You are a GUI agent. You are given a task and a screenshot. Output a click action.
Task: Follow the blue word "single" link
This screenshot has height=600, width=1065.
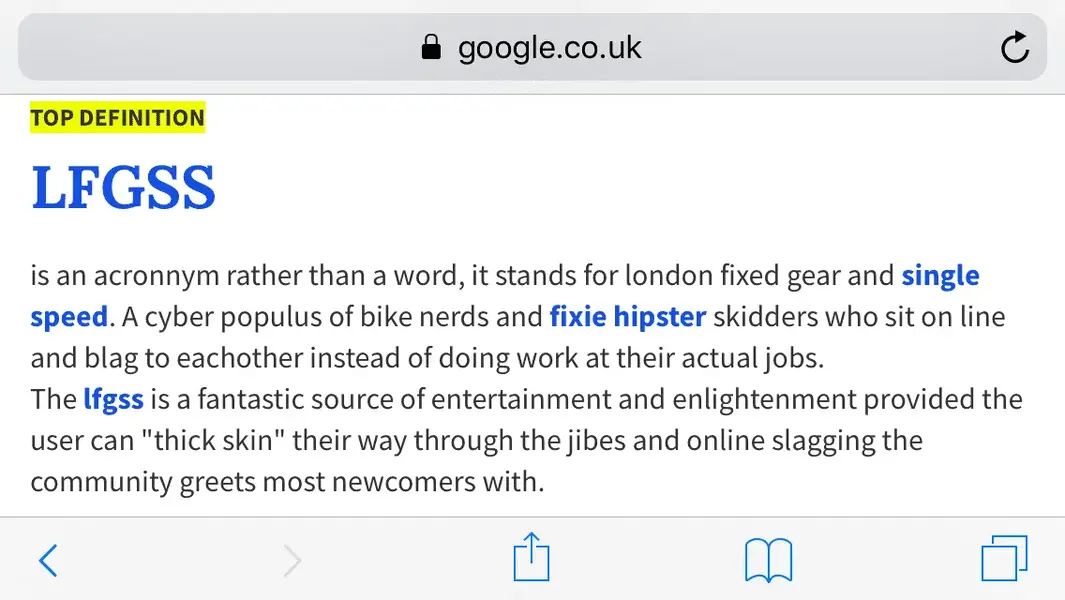click(940, 276)
